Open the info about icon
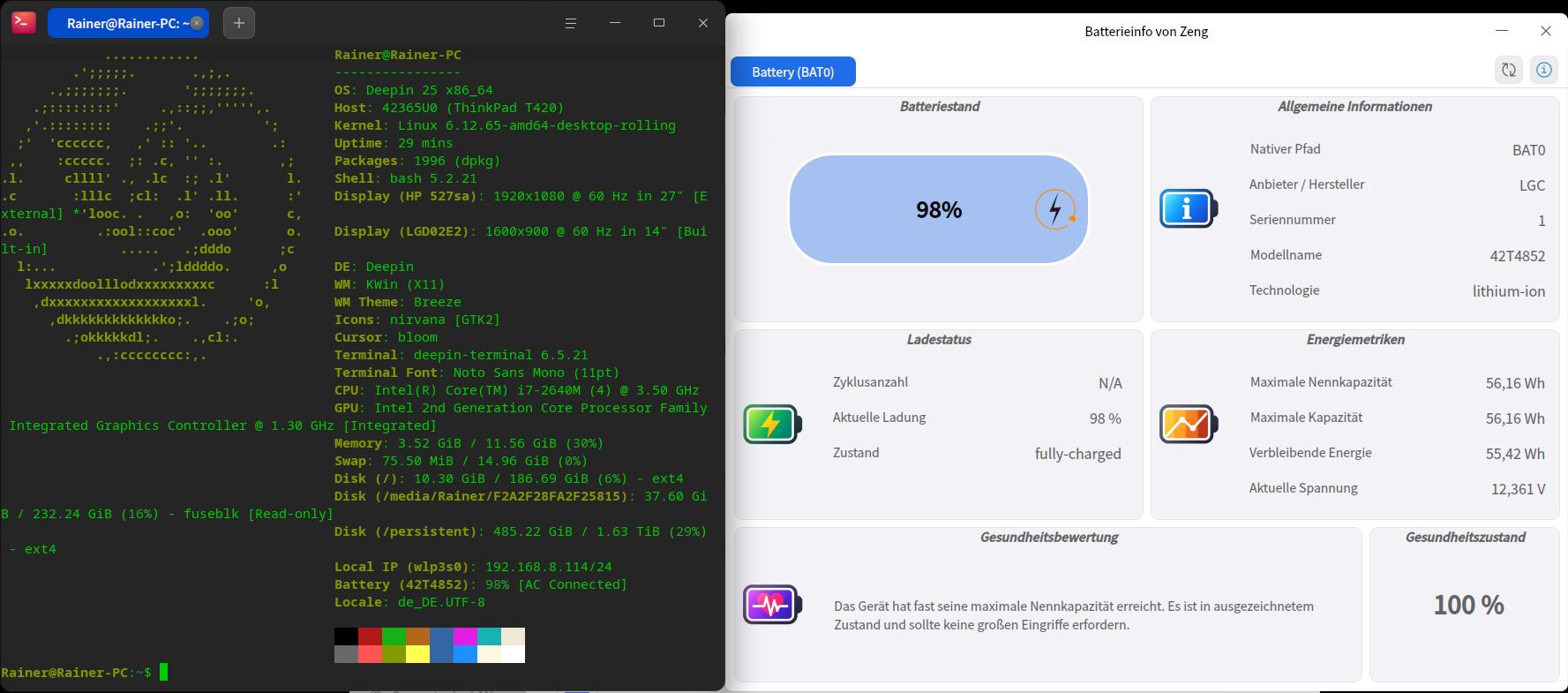 coord(1543,71)
